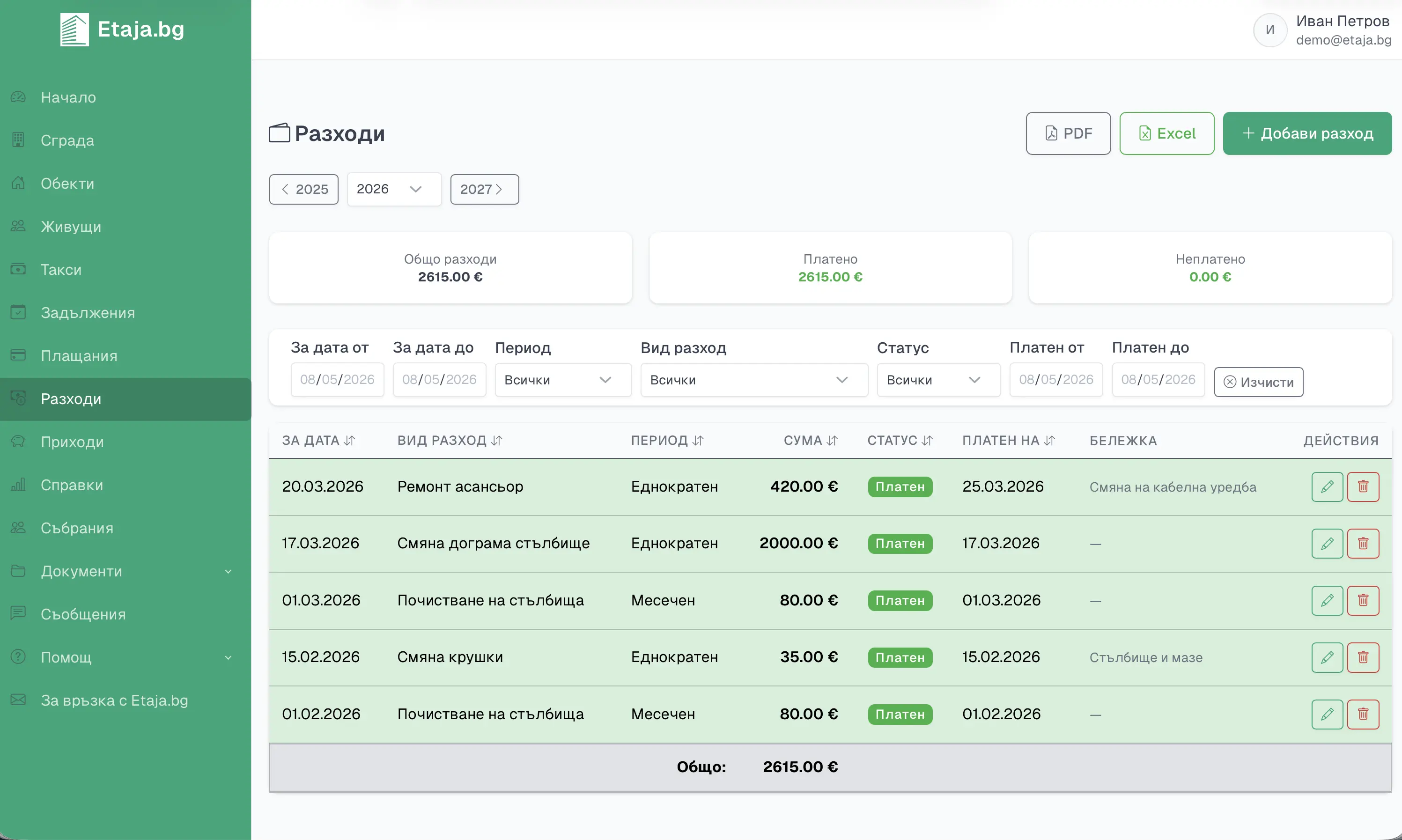Export expenses to PDF

click(1068, 133)
